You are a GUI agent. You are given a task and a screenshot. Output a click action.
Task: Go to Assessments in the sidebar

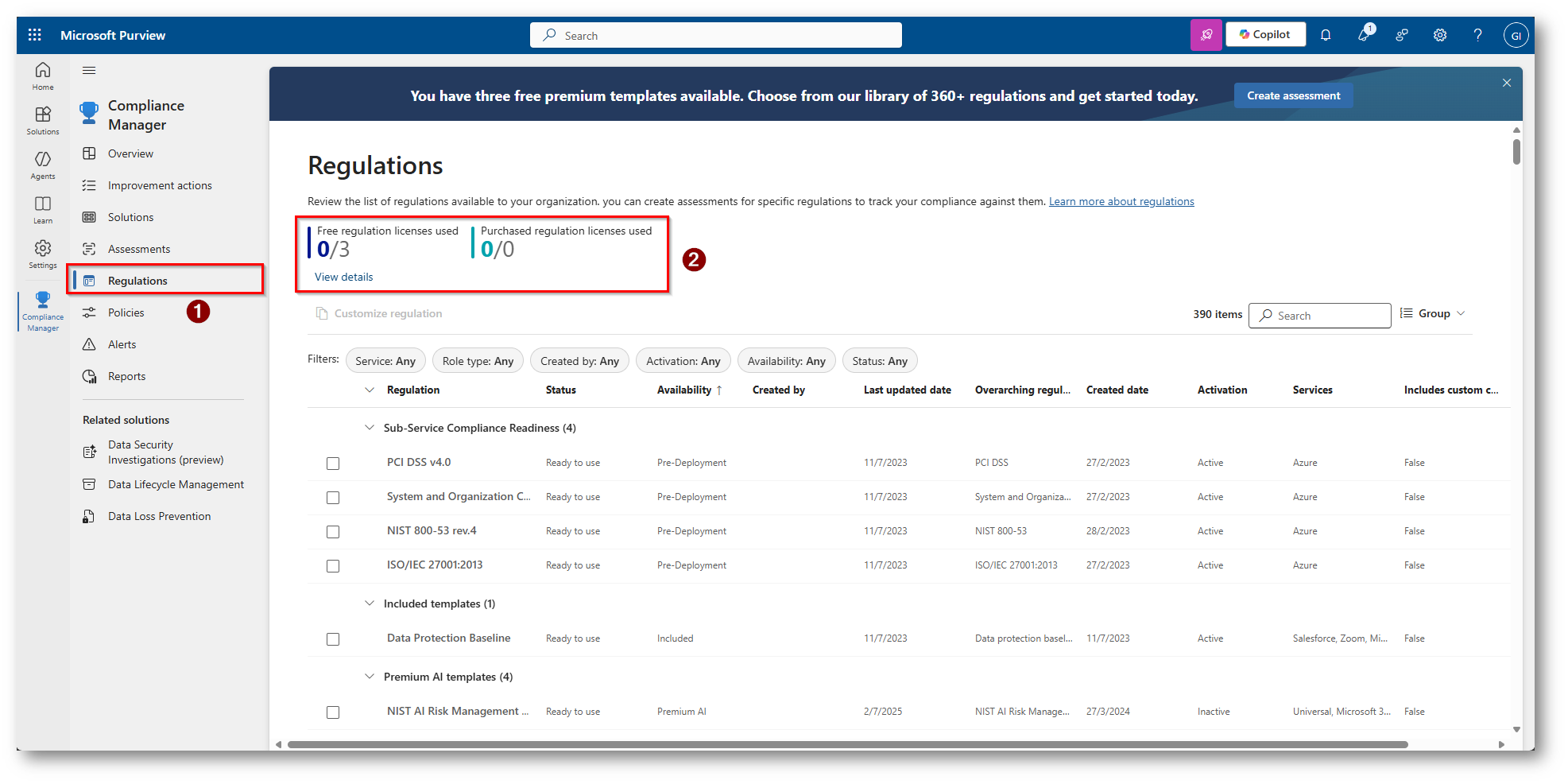[x=139, y=249]
